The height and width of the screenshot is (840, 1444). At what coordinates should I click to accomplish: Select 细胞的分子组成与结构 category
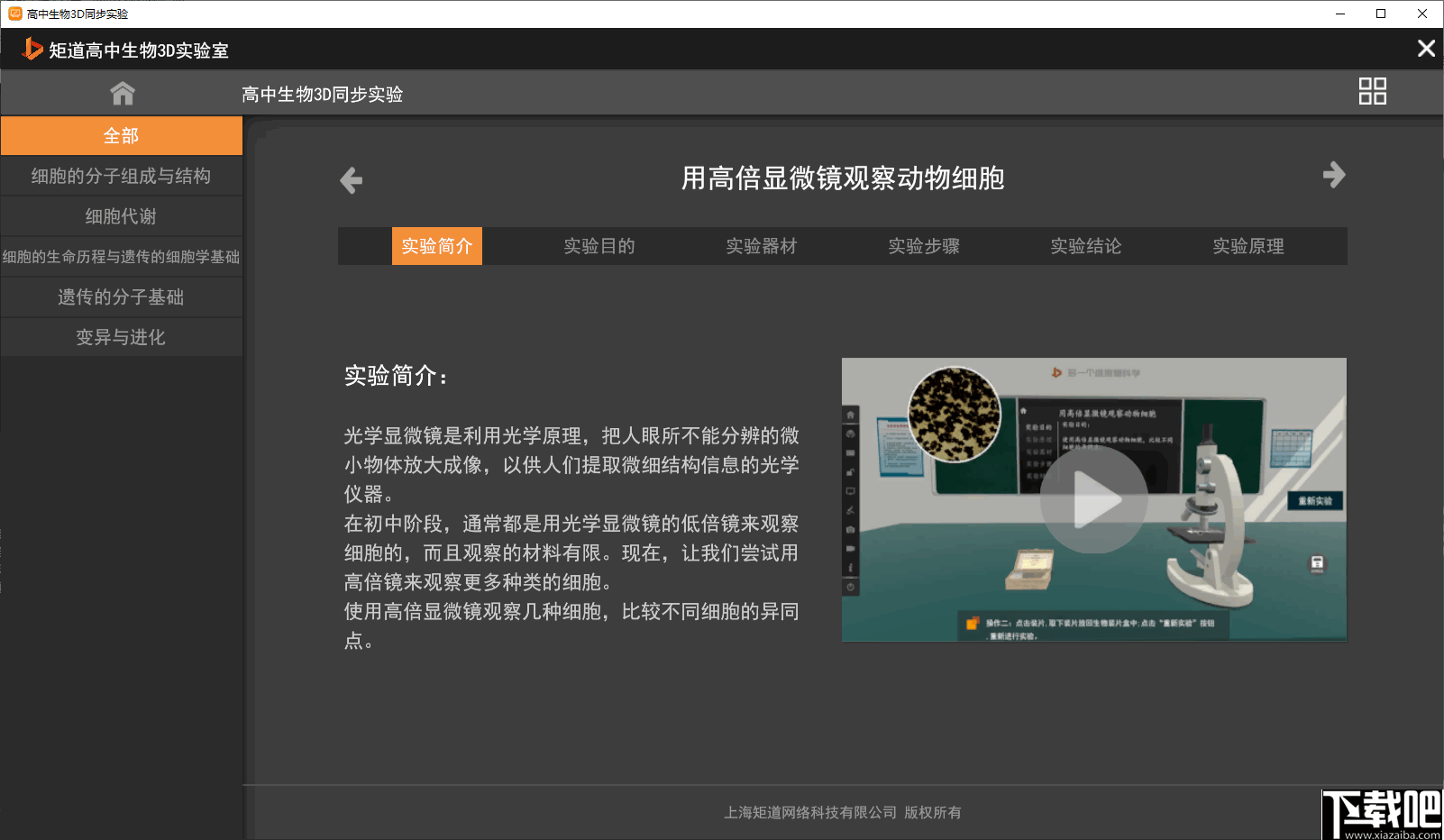tap(122, 176)
